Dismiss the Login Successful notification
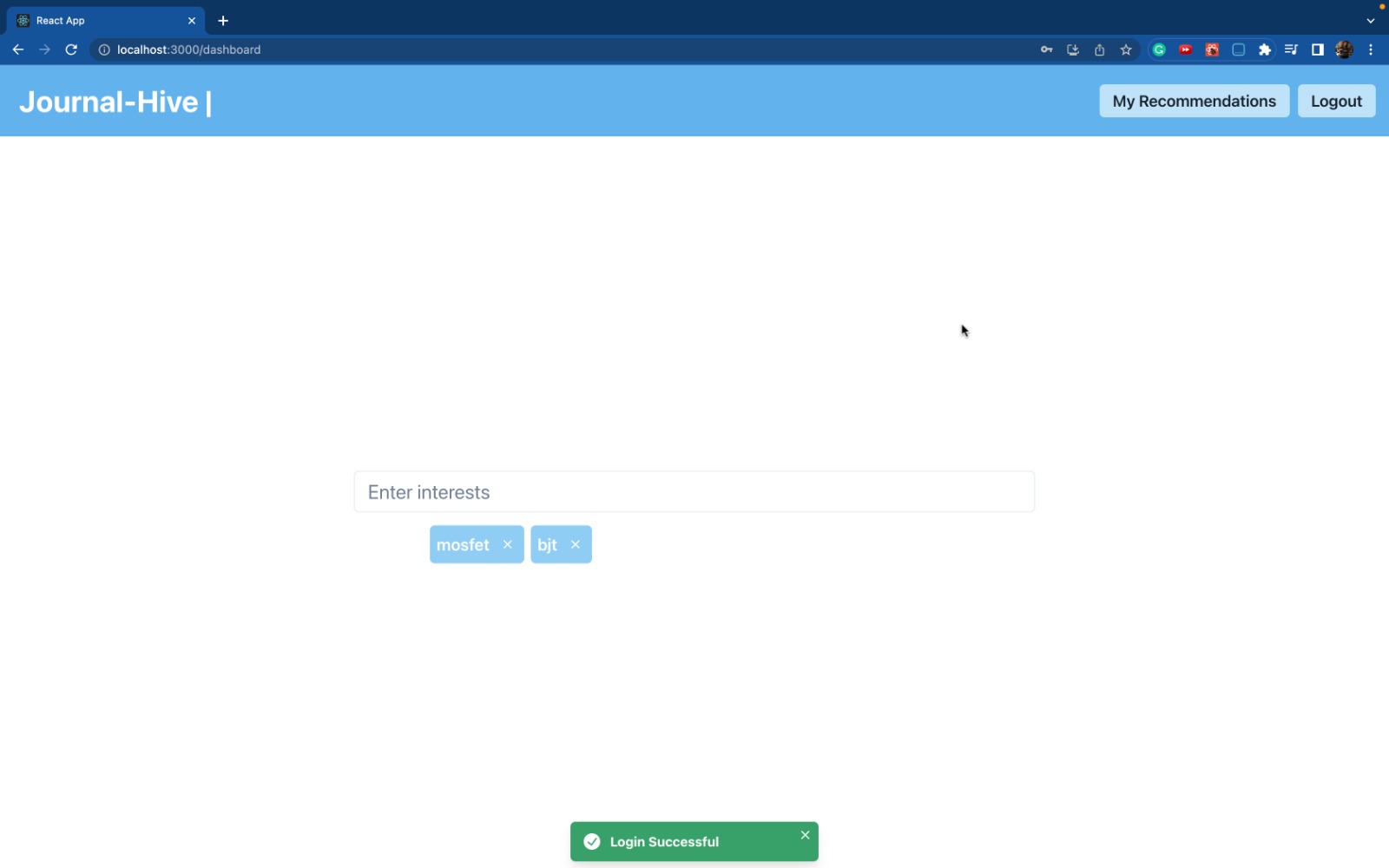The image size is (1389, 868). coord(805,834)
